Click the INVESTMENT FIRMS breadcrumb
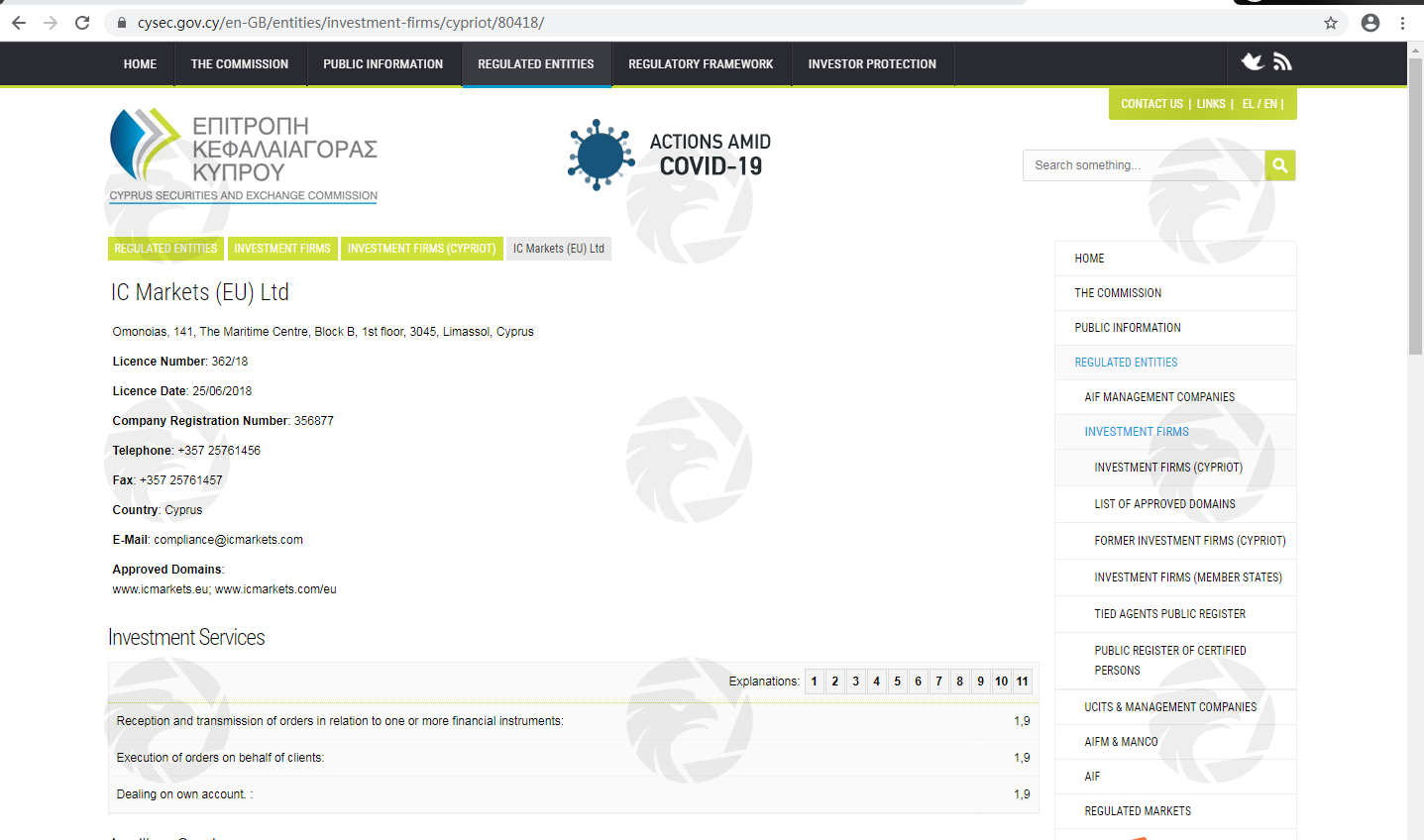Screen dimensions: 1424x840 282,249
